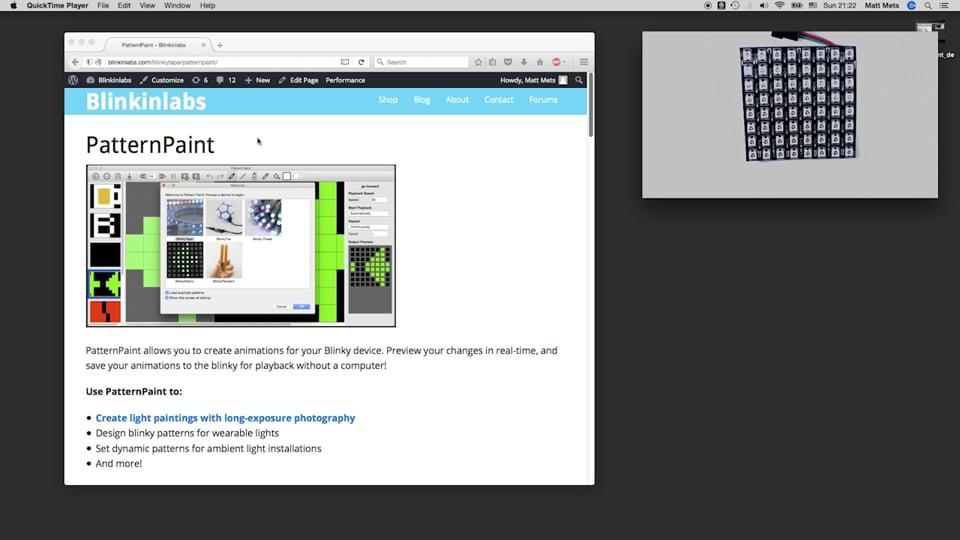Open the downloads arrow icon
This screenshot has width=960, height=540.
coord(524,62)
